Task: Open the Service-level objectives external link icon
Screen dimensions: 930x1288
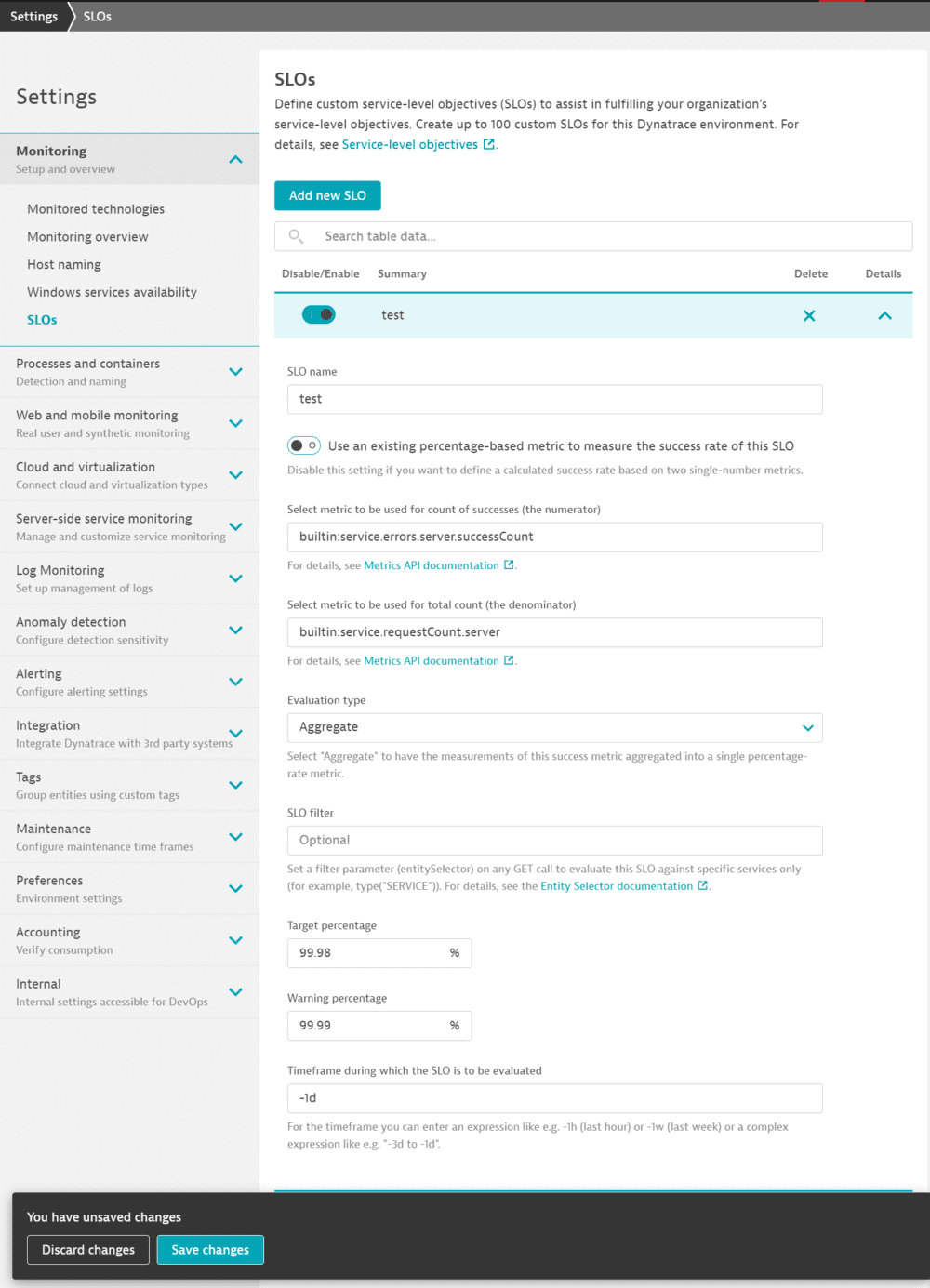Action: 489,143
